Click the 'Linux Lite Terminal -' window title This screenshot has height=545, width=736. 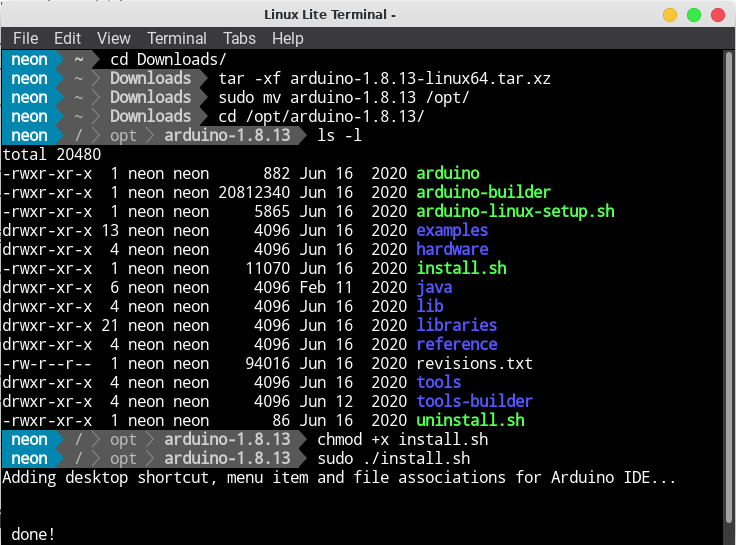click(x=330, y=15)
